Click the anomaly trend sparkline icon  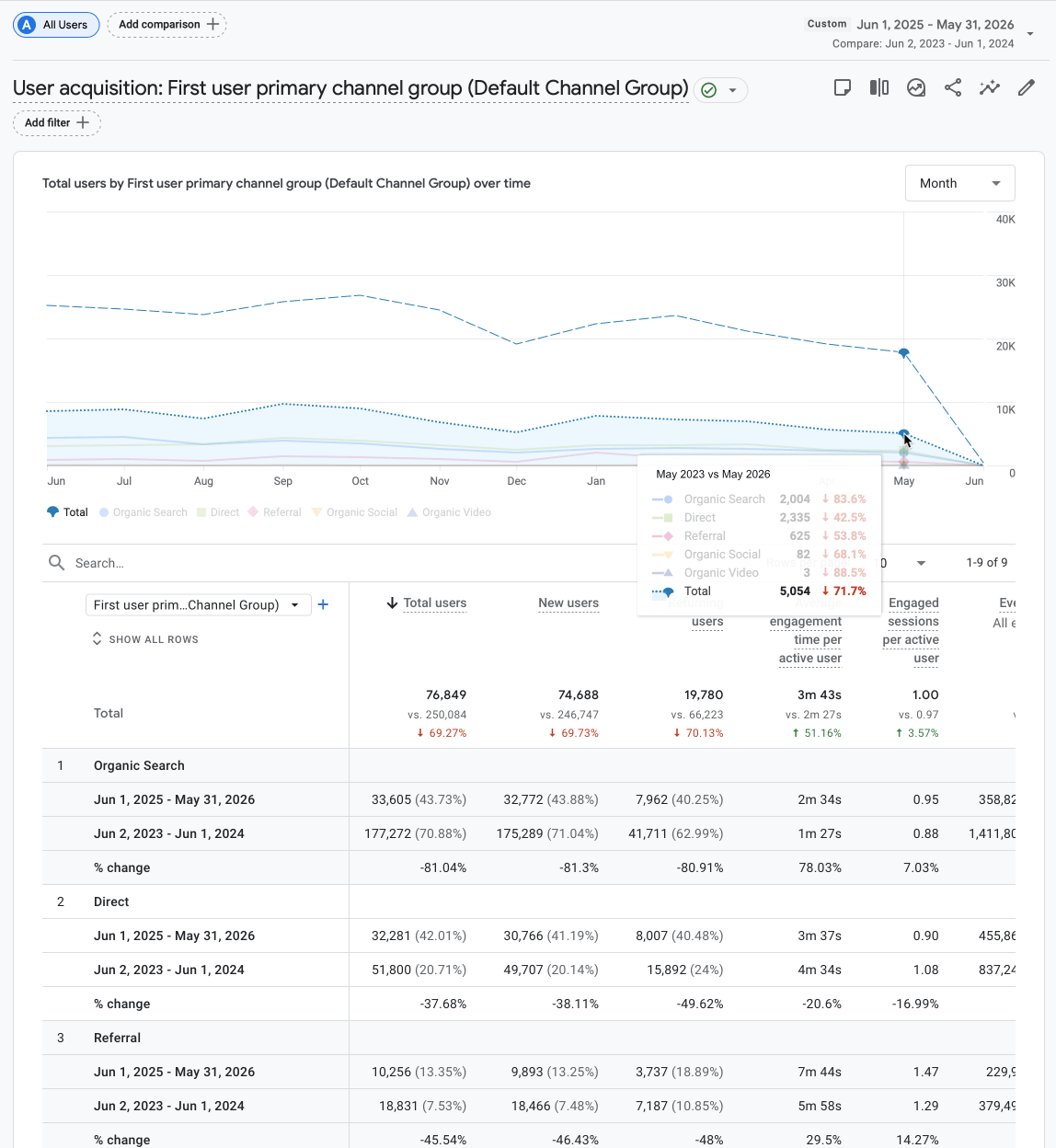[990, 87]
